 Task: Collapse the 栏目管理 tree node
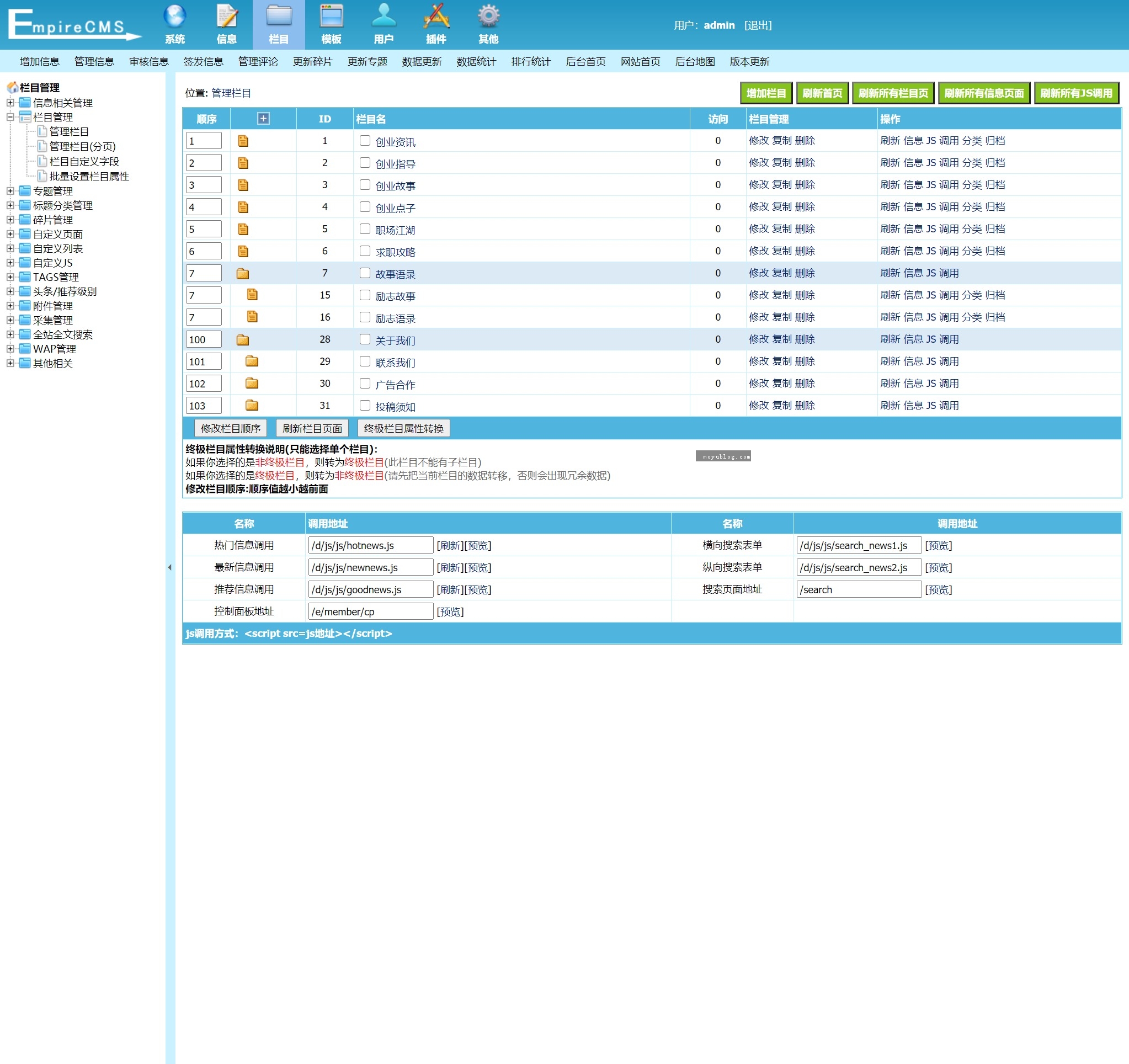pyautogui.click(x=10, y=117)
